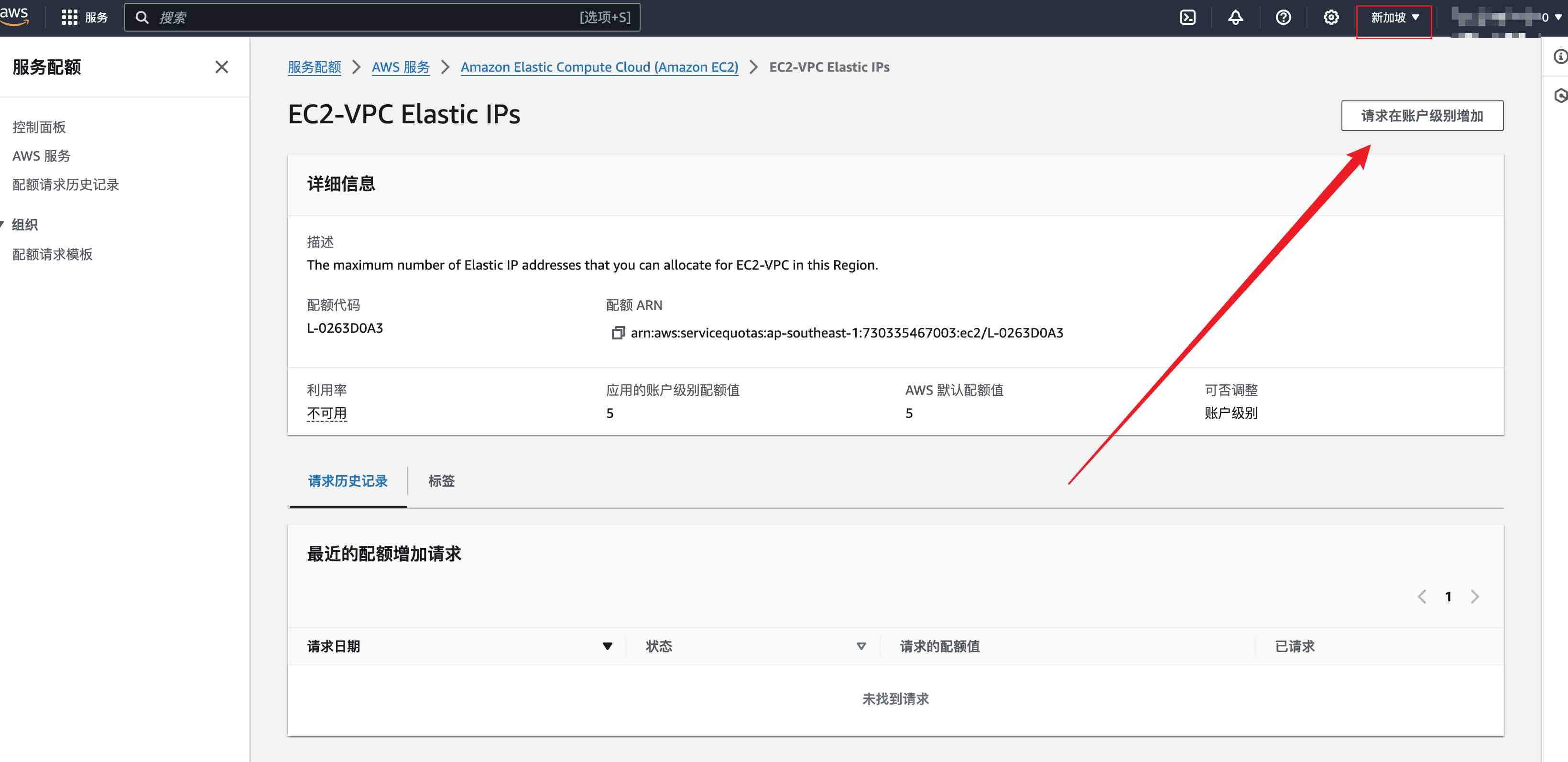1568x762 pixels.
Task: Open 配额请求历史记录 in the sidebar
Action: pos(66,185)
